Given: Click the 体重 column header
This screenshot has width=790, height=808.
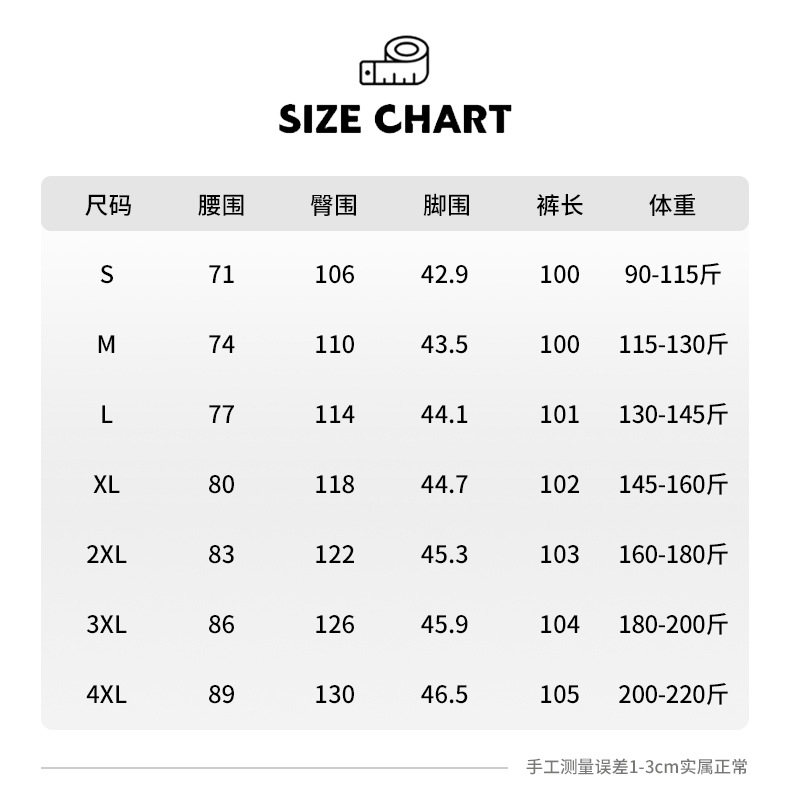Looking at the screenshot, I should [x=672, y=205].
